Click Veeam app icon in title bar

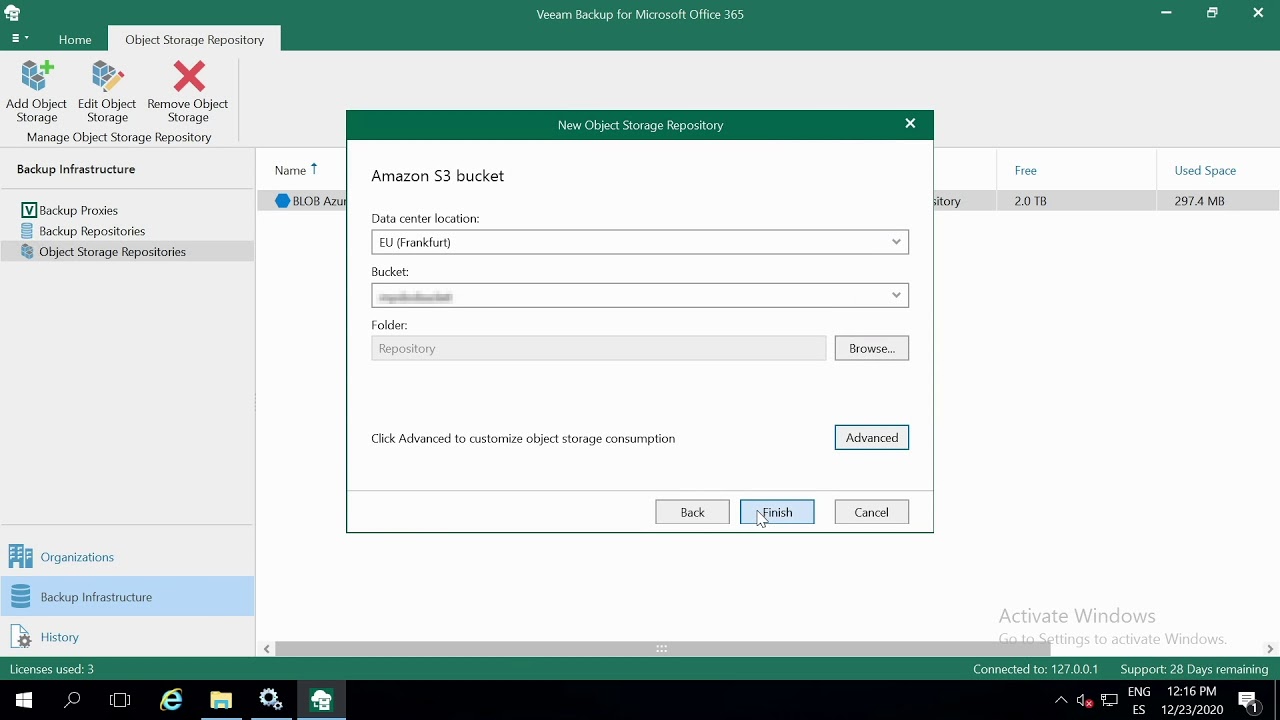pyautogui.click(x=13, y=14)
